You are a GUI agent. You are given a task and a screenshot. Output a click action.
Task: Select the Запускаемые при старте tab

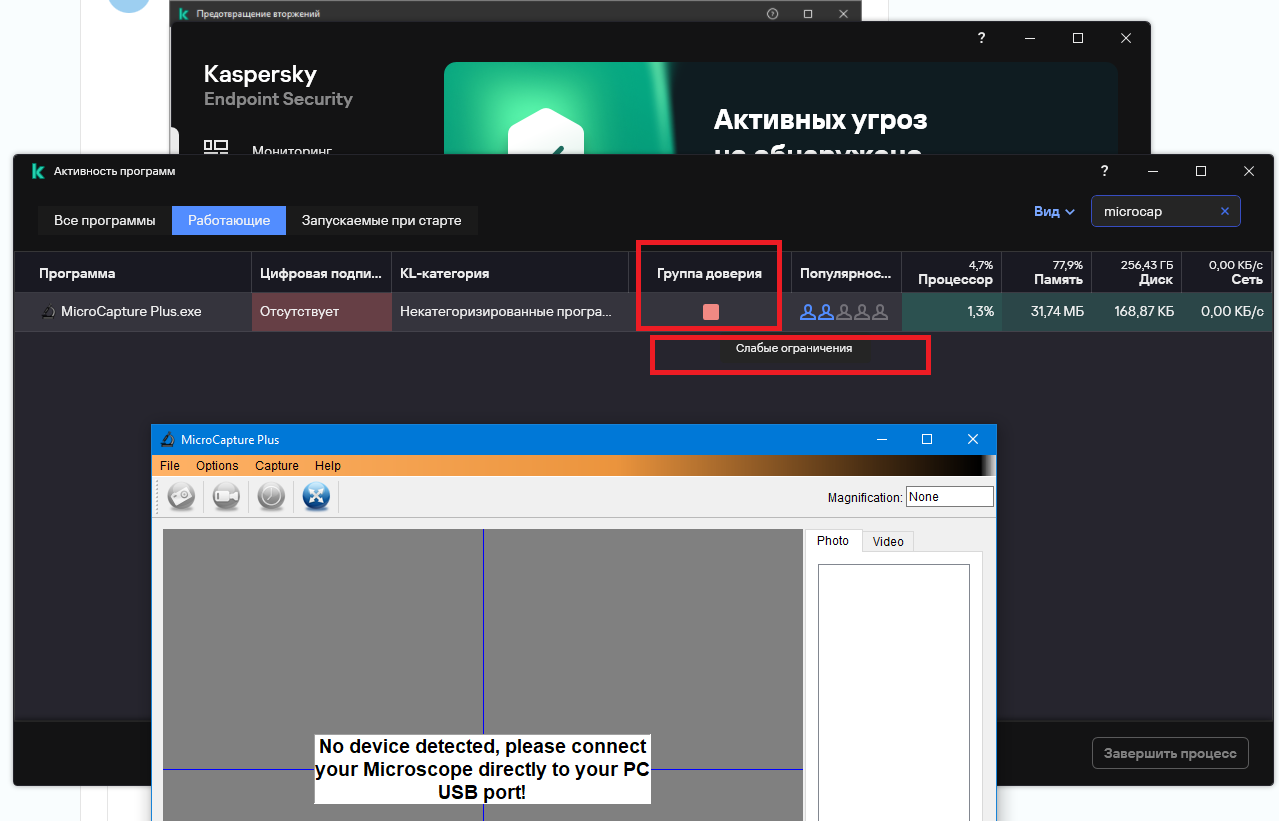pyautogui.click(x=381, y=220)
